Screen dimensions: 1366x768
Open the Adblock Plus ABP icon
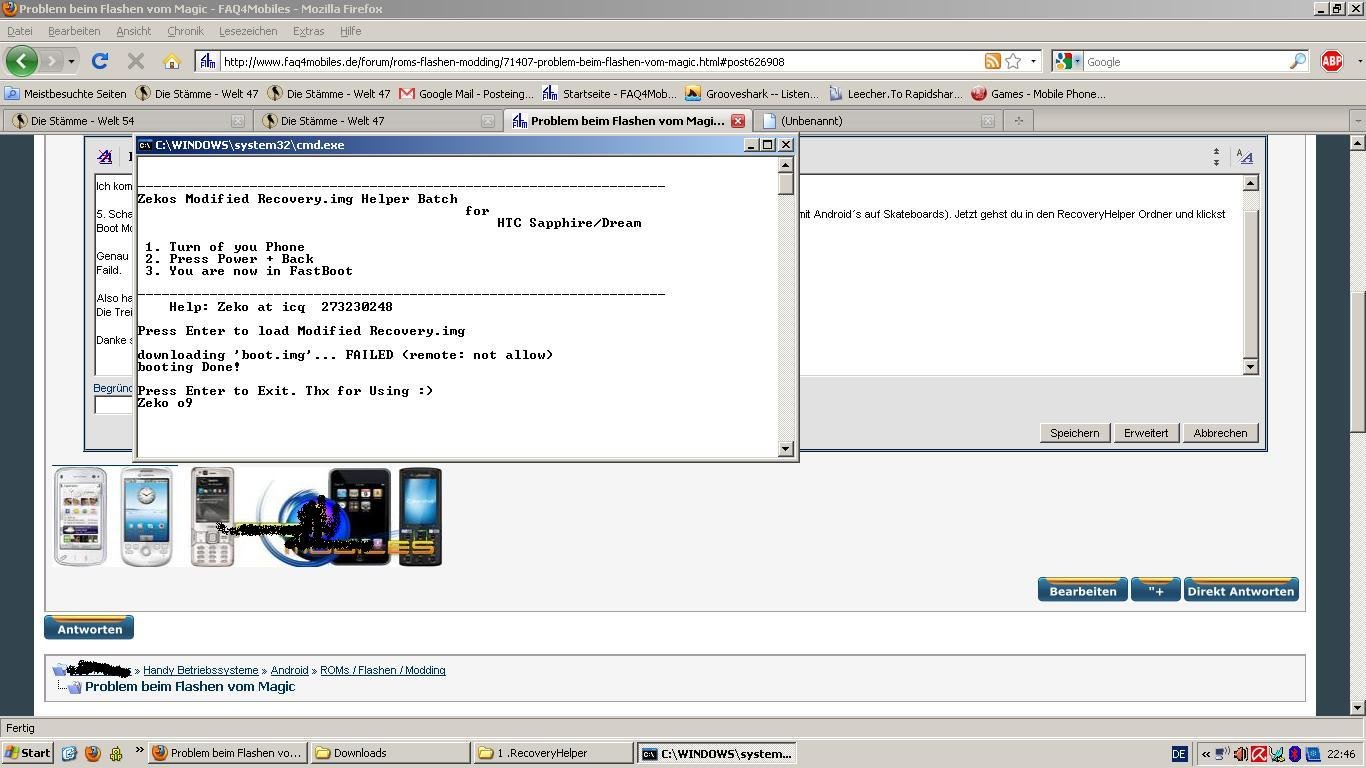1332,61
